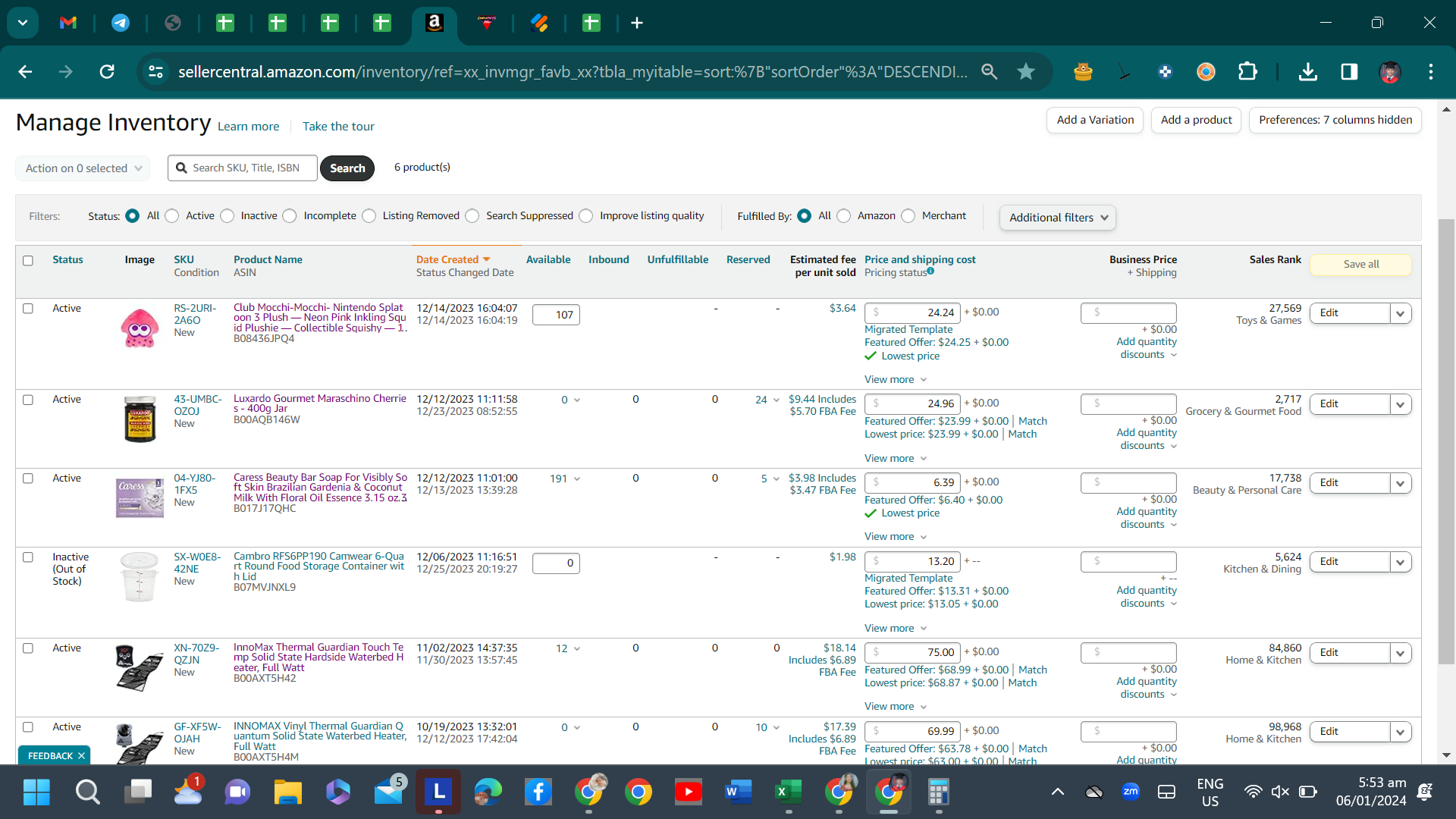Open the InnoMax Thermal Guardian product link
The width and height of the screenshot is (1456, 819).
318,657
